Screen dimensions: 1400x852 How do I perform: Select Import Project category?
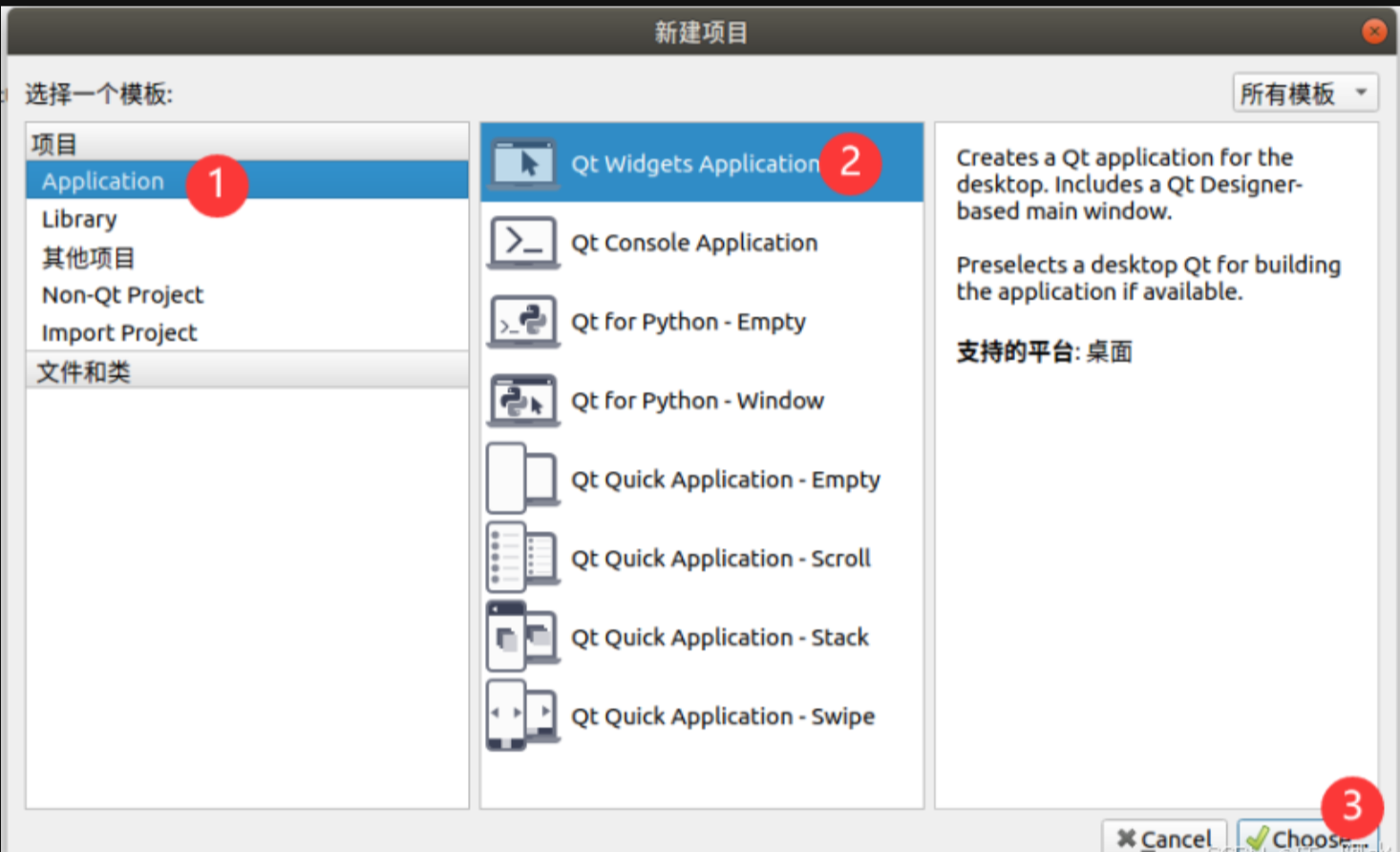119,333
